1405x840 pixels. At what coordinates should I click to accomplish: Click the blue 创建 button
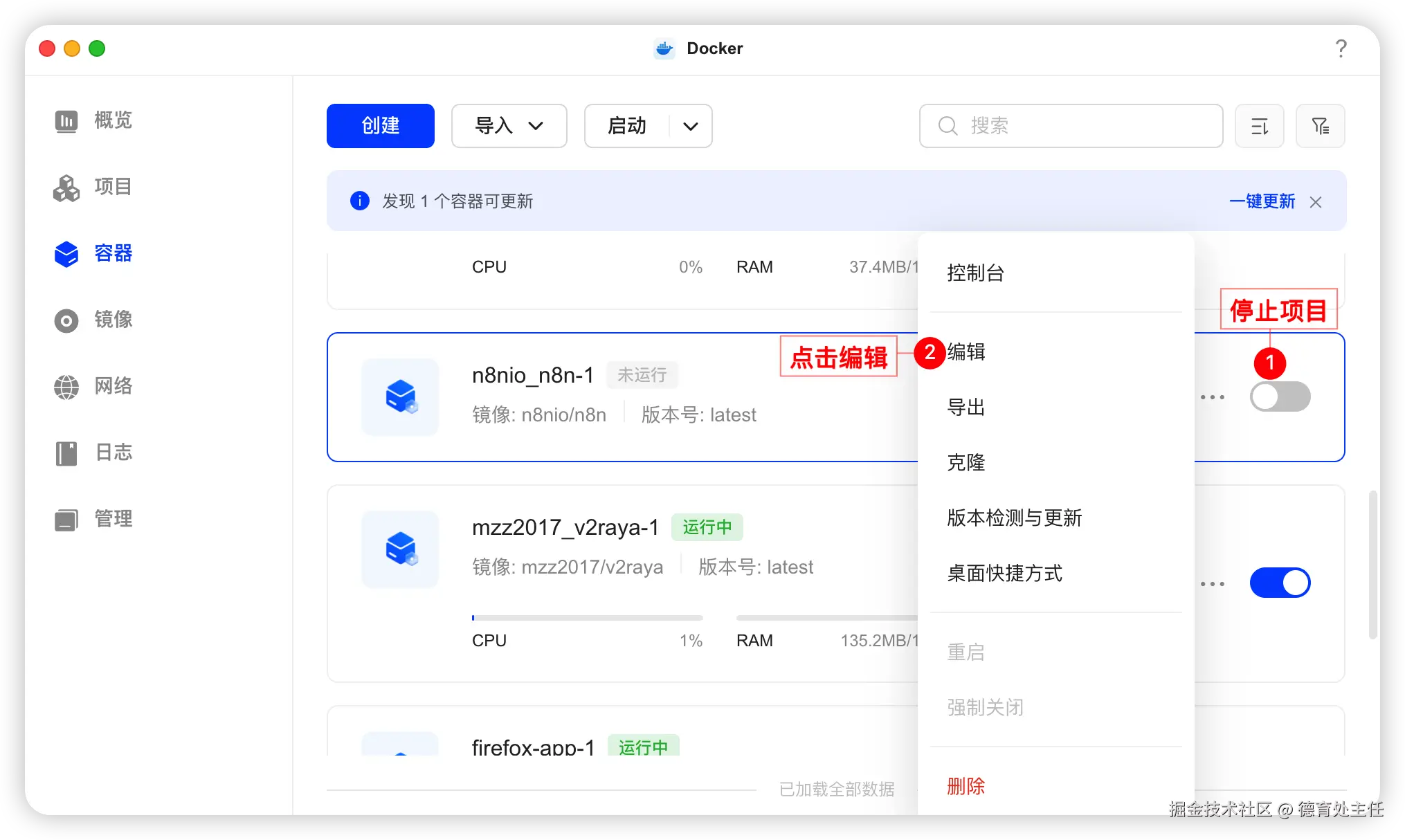click(380, 126)
